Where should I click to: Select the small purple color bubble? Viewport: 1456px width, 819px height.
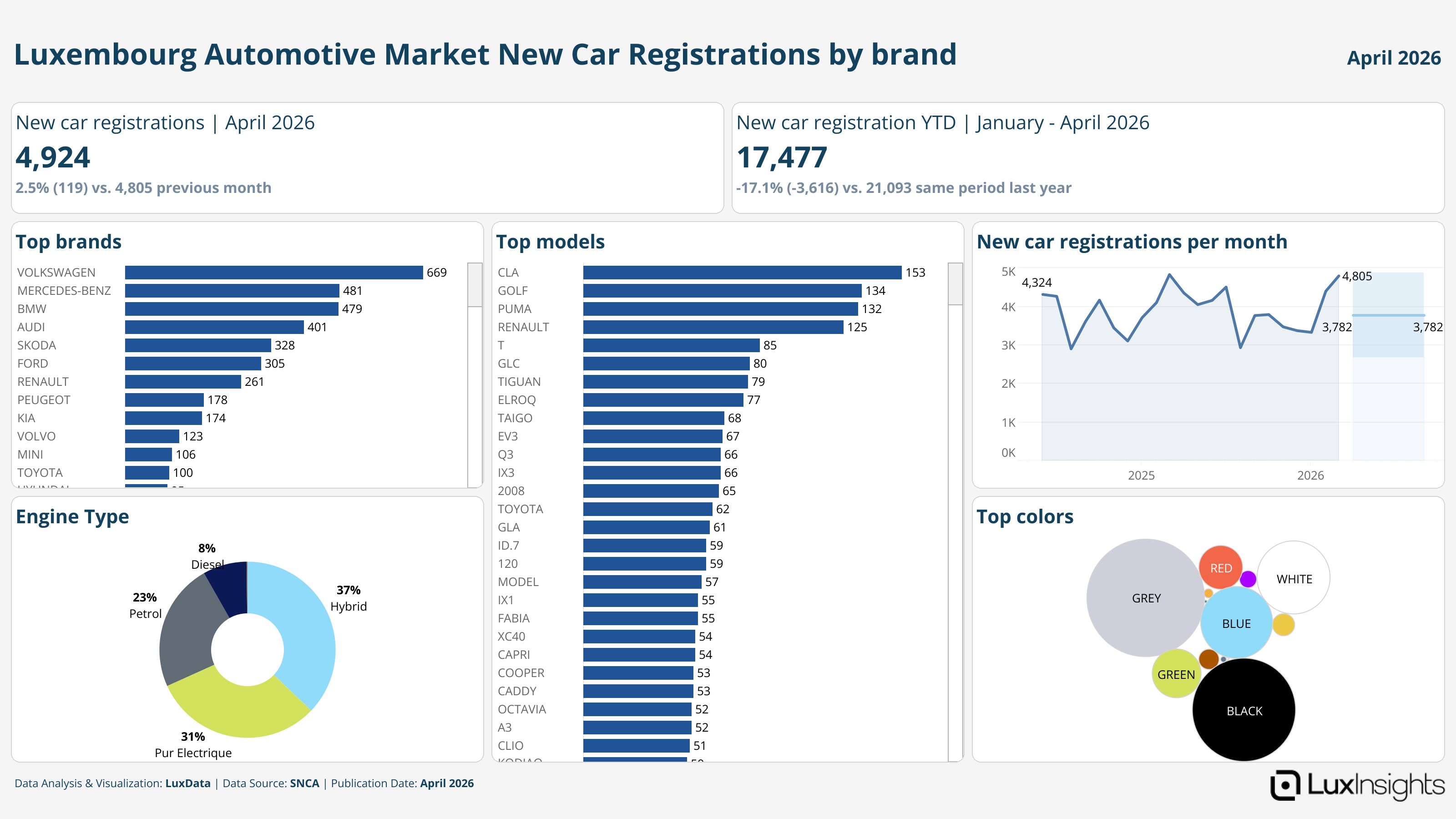pyautogui.click(x=1248, y=579)
